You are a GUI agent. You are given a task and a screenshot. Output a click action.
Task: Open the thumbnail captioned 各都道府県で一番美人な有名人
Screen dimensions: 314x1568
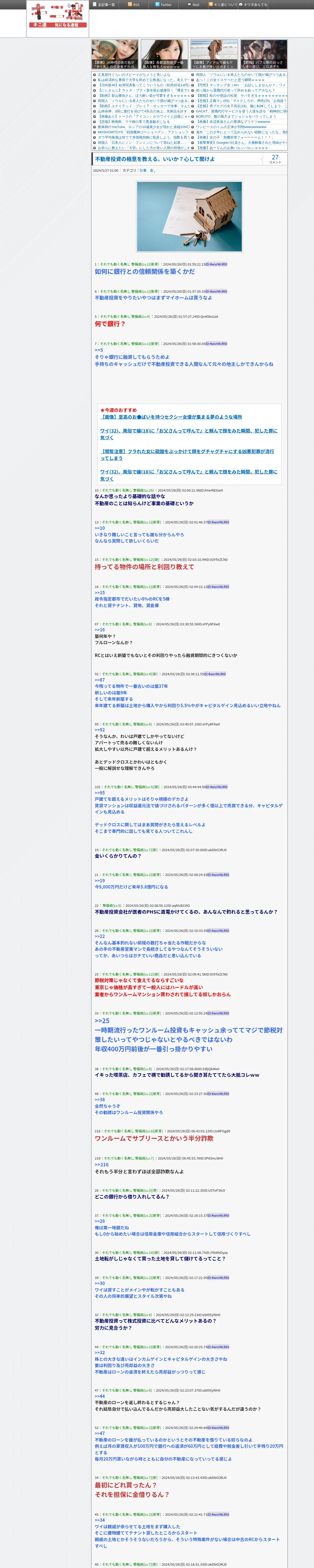coord(165,54)
